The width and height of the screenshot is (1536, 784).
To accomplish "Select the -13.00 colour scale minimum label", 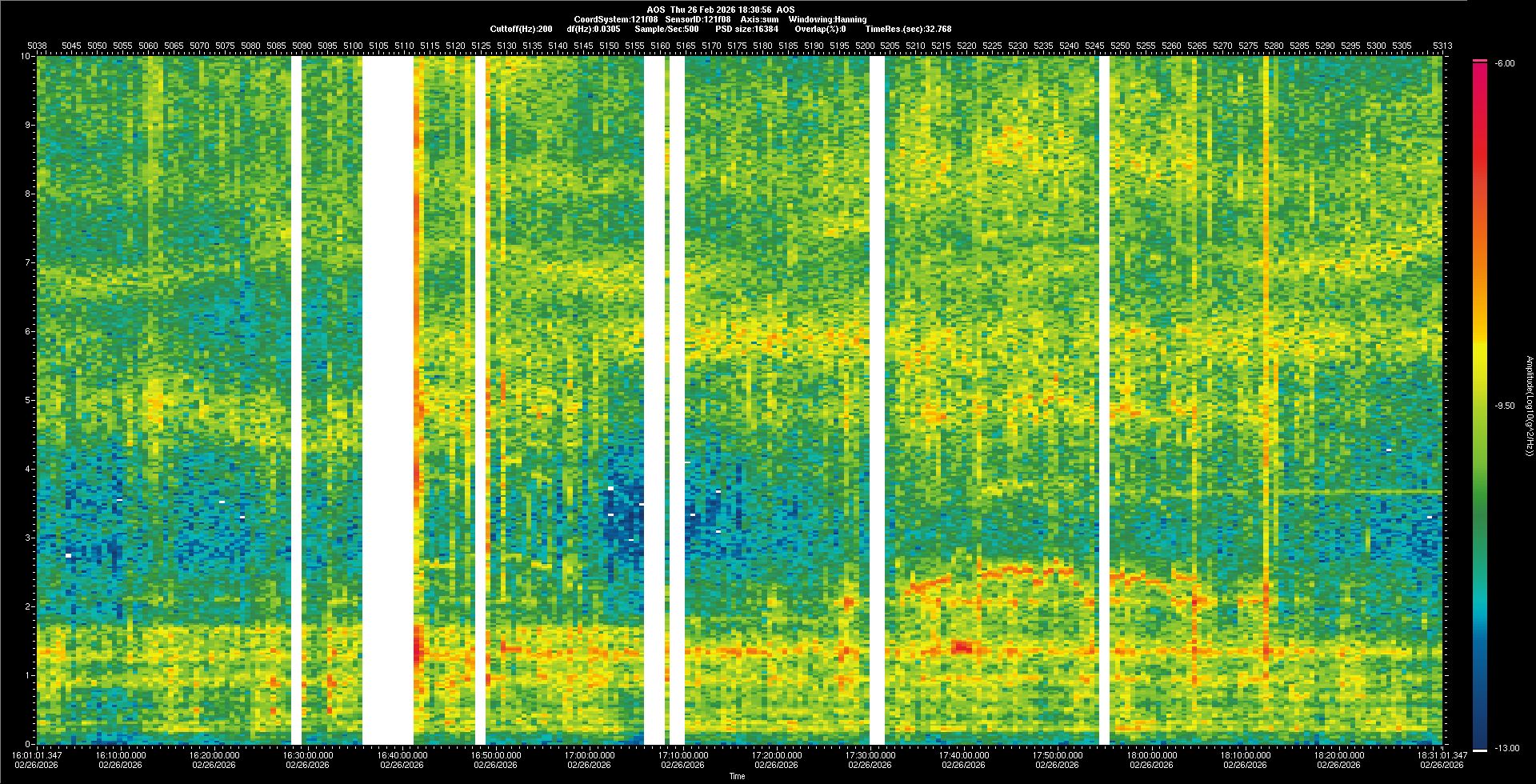I will [1506, 748].
